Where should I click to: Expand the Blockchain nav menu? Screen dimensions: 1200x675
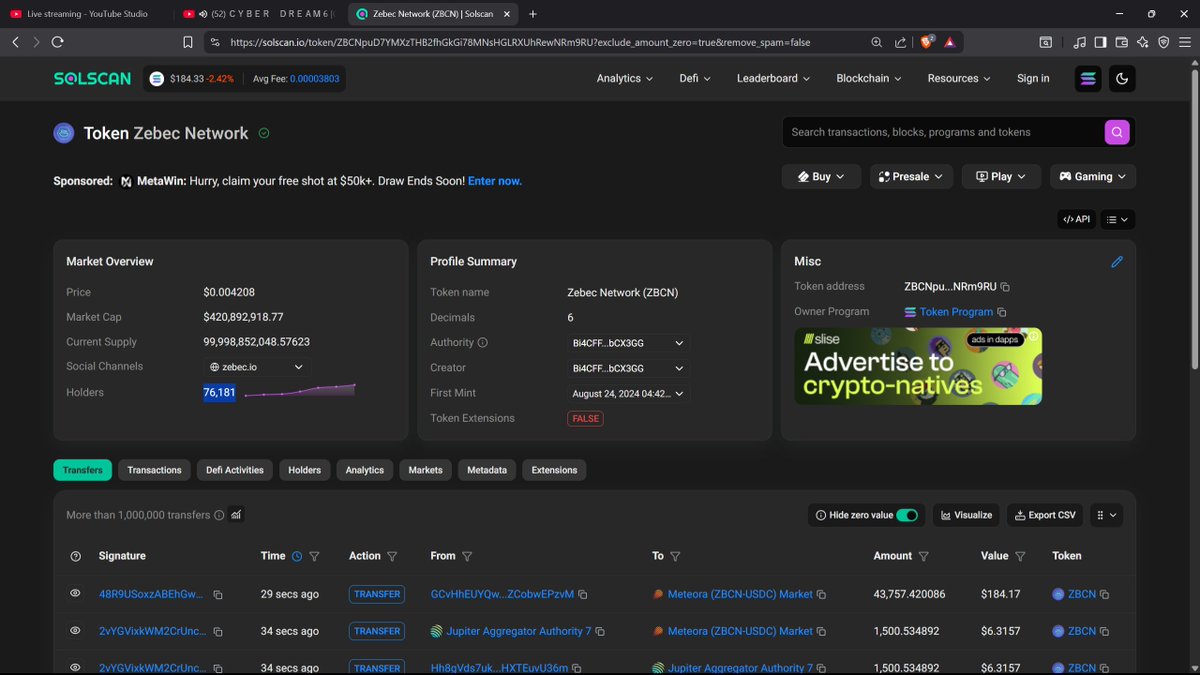click(869, 78)
